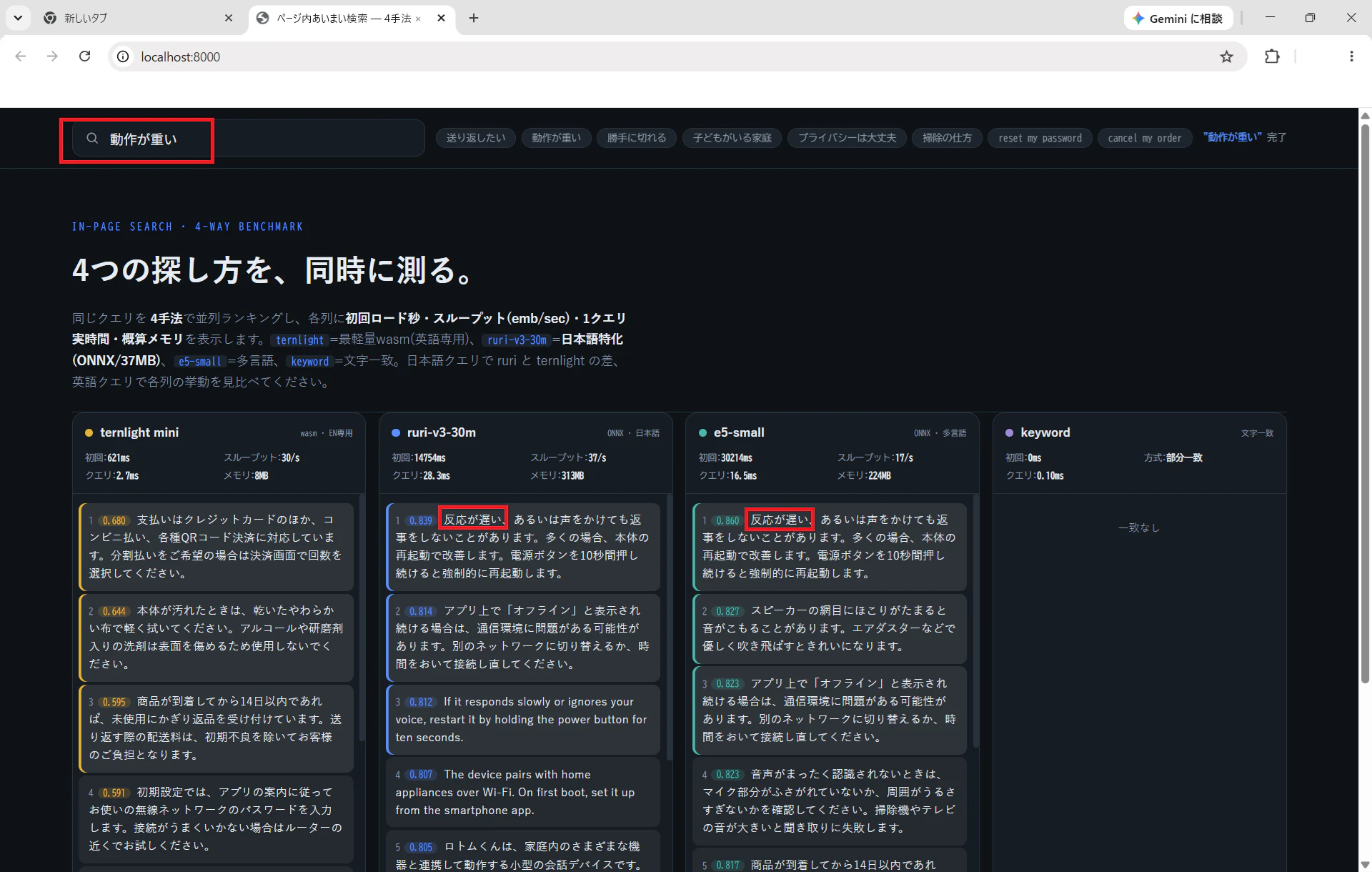
Task: View site information icon
Action: (124, 56)
